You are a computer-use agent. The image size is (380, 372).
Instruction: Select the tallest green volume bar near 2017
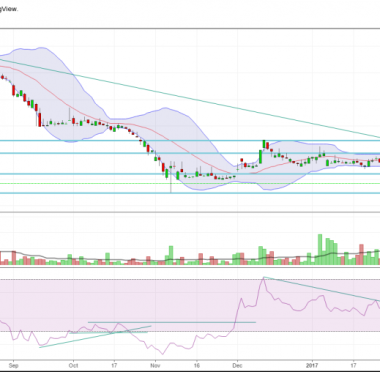tap(320, 249)
